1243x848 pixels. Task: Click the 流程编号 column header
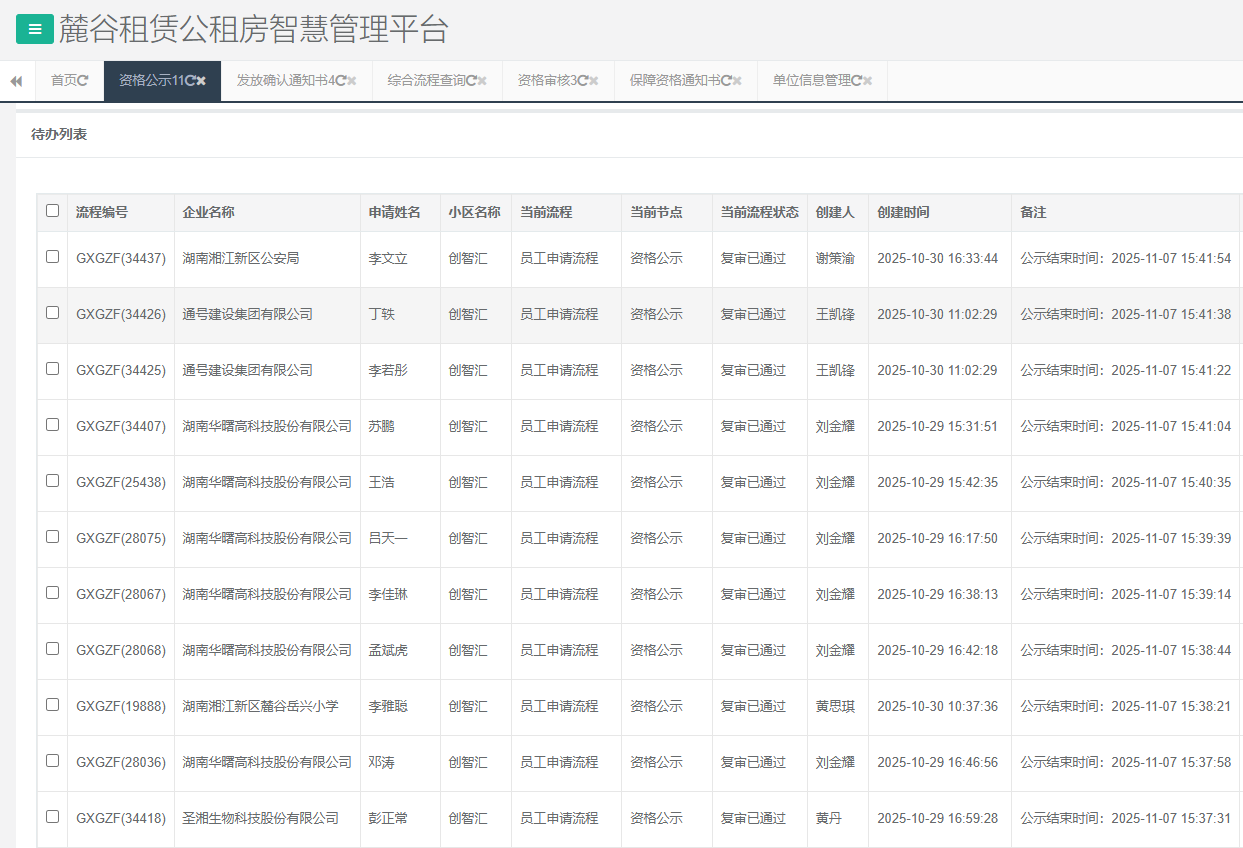click(x=102, y=213)
